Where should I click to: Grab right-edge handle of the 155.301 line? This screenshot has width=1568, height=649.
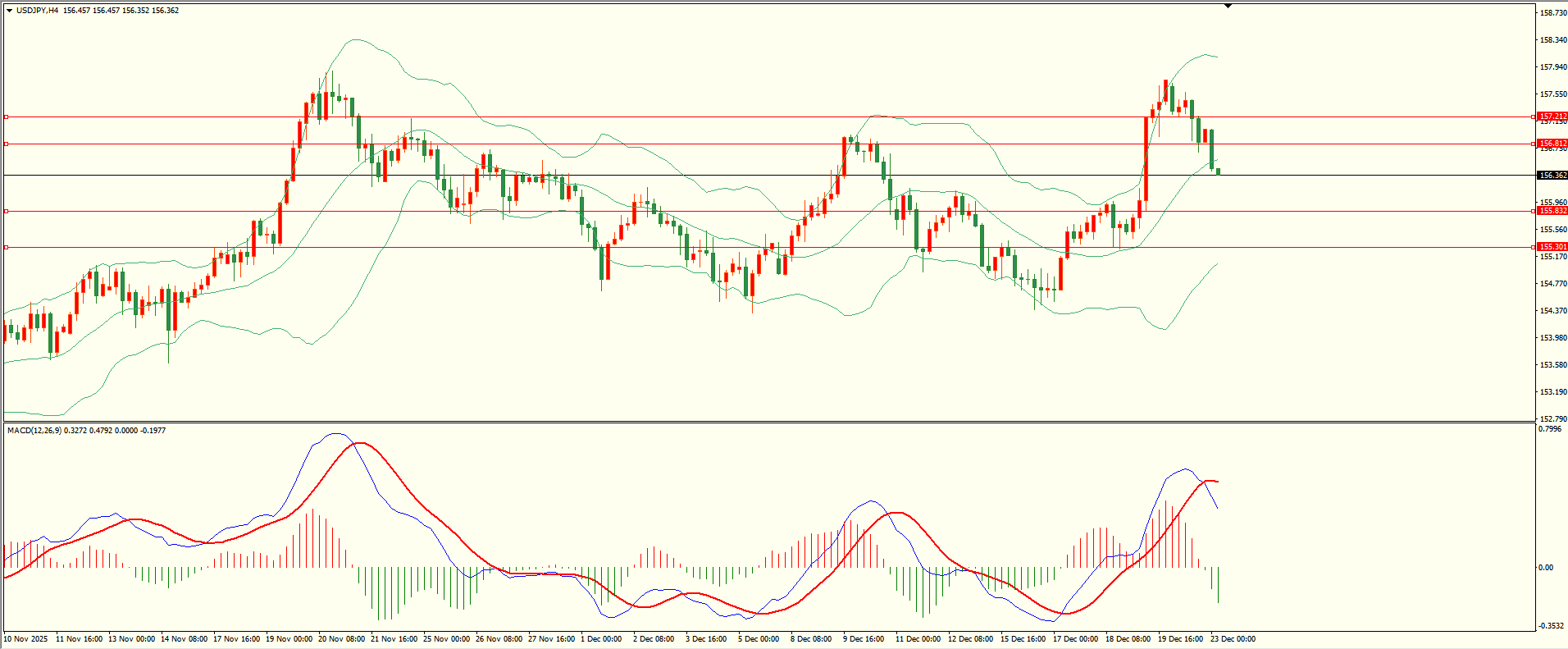(x=1533, y=247)
